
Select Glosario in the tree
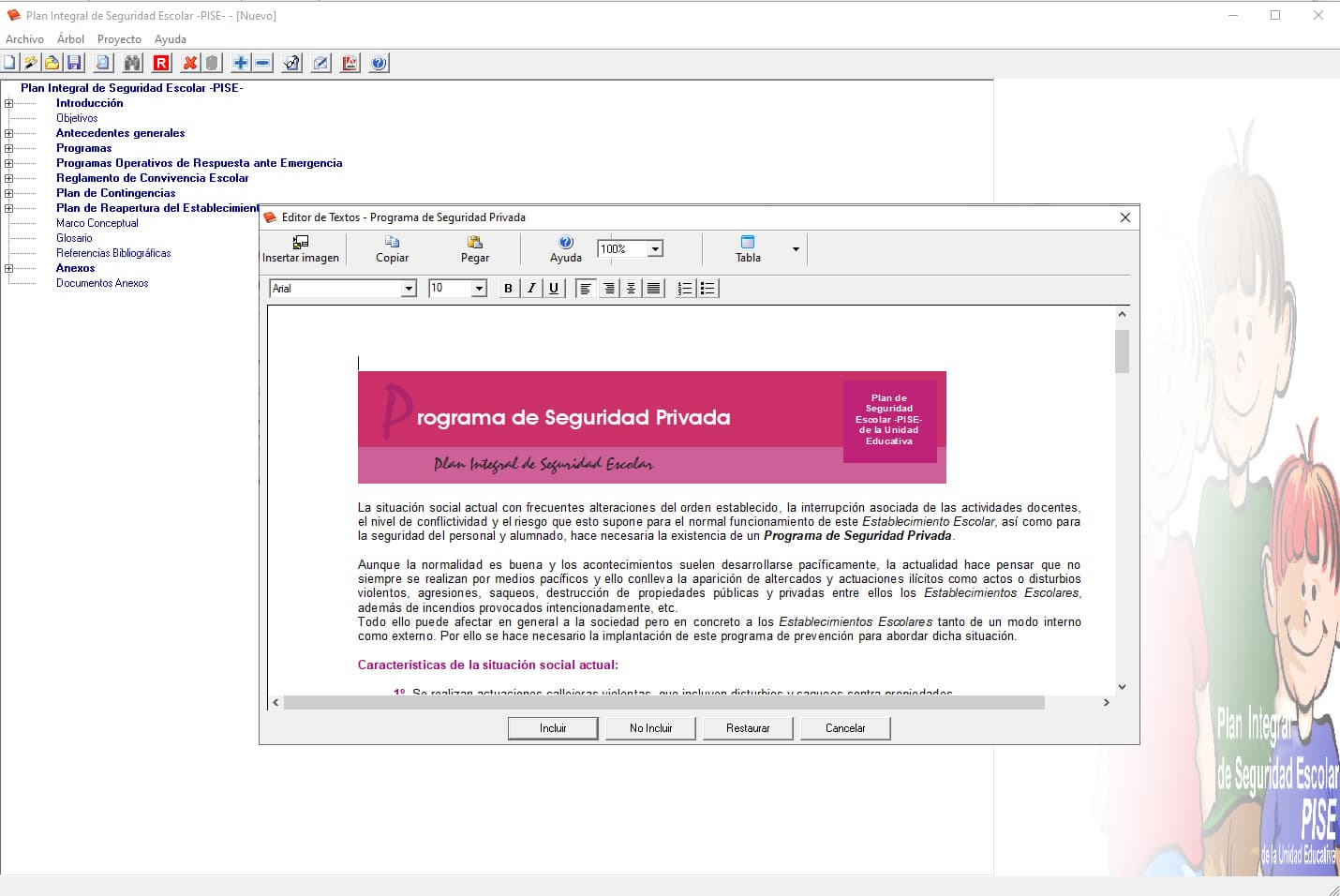[x=74, y=238]
